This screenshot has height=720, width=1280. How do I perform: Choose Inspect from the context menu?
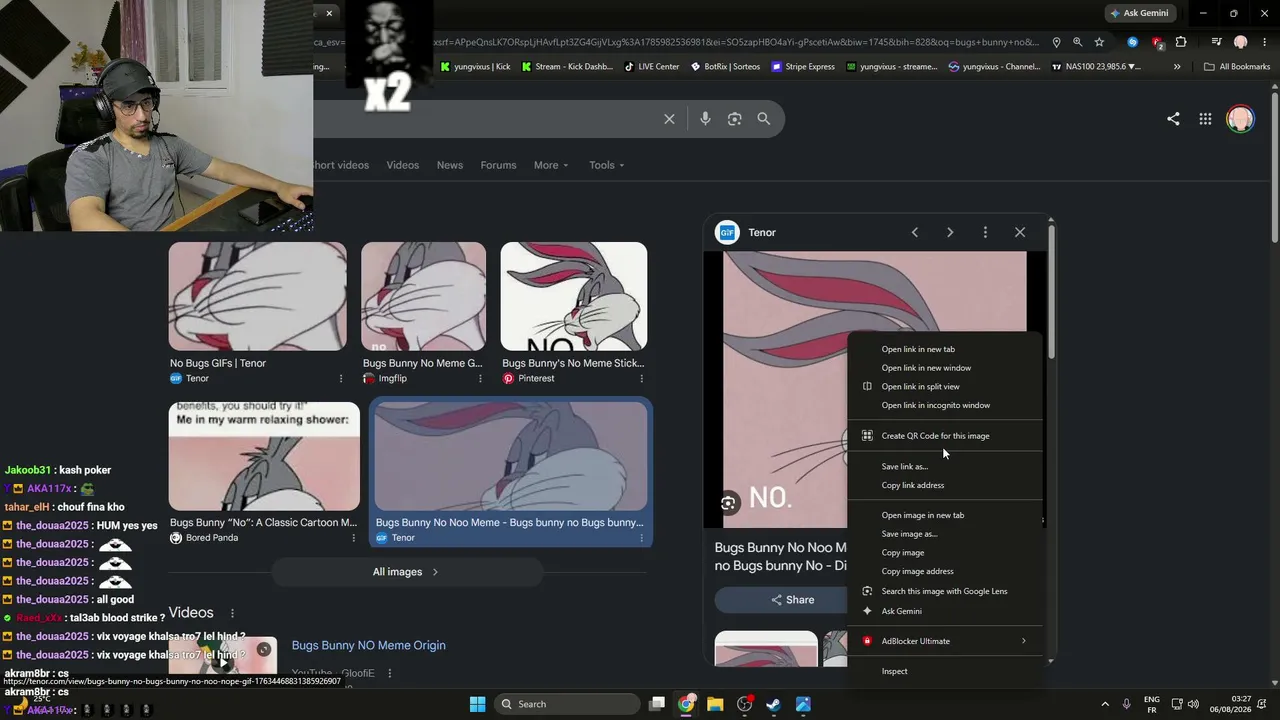tap(944, 671)
